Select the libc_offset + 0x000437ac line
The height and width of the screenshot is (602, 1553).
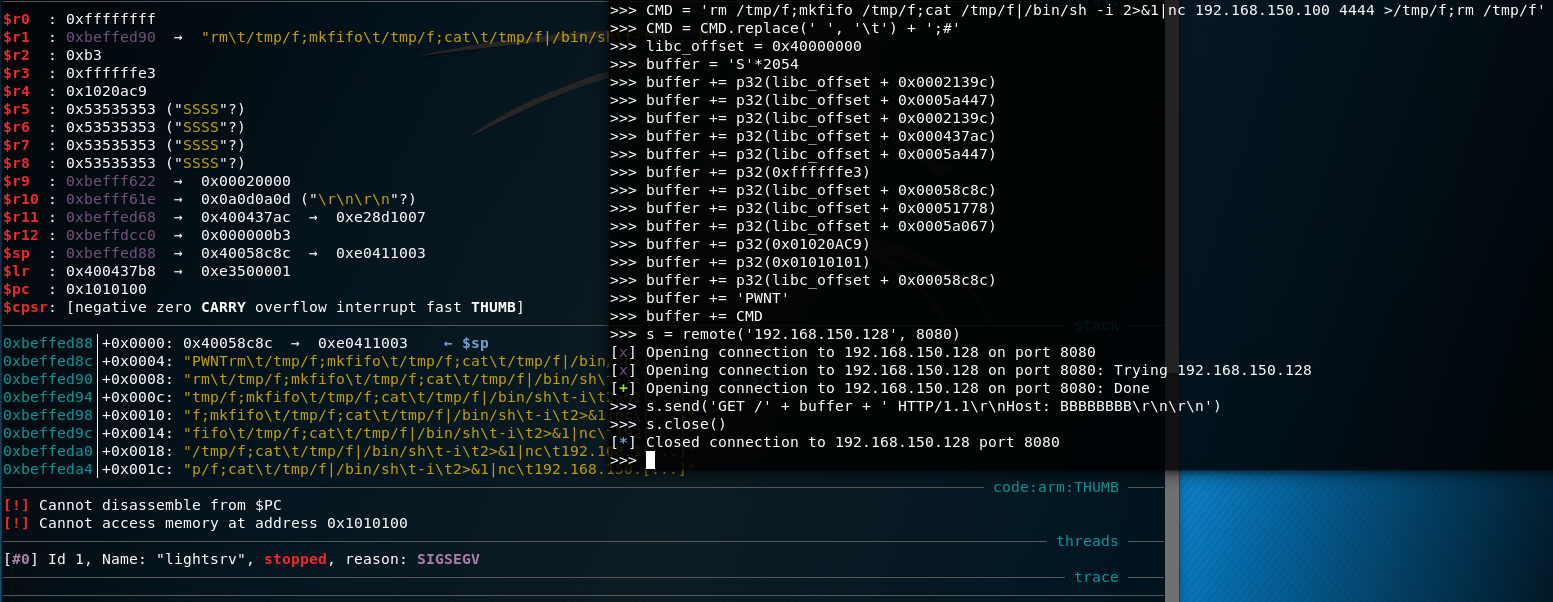tap(803, 136)
